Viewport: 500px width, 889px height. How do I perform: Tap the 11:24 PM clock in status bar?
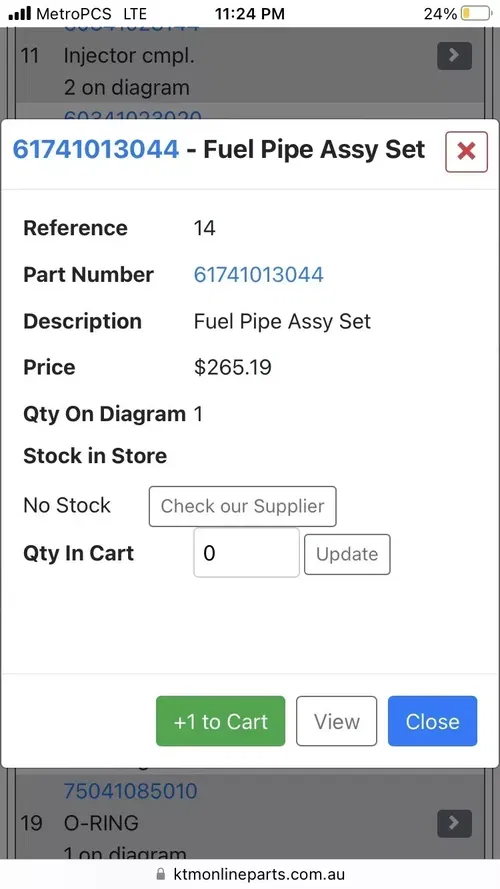(x=249, y=14)
